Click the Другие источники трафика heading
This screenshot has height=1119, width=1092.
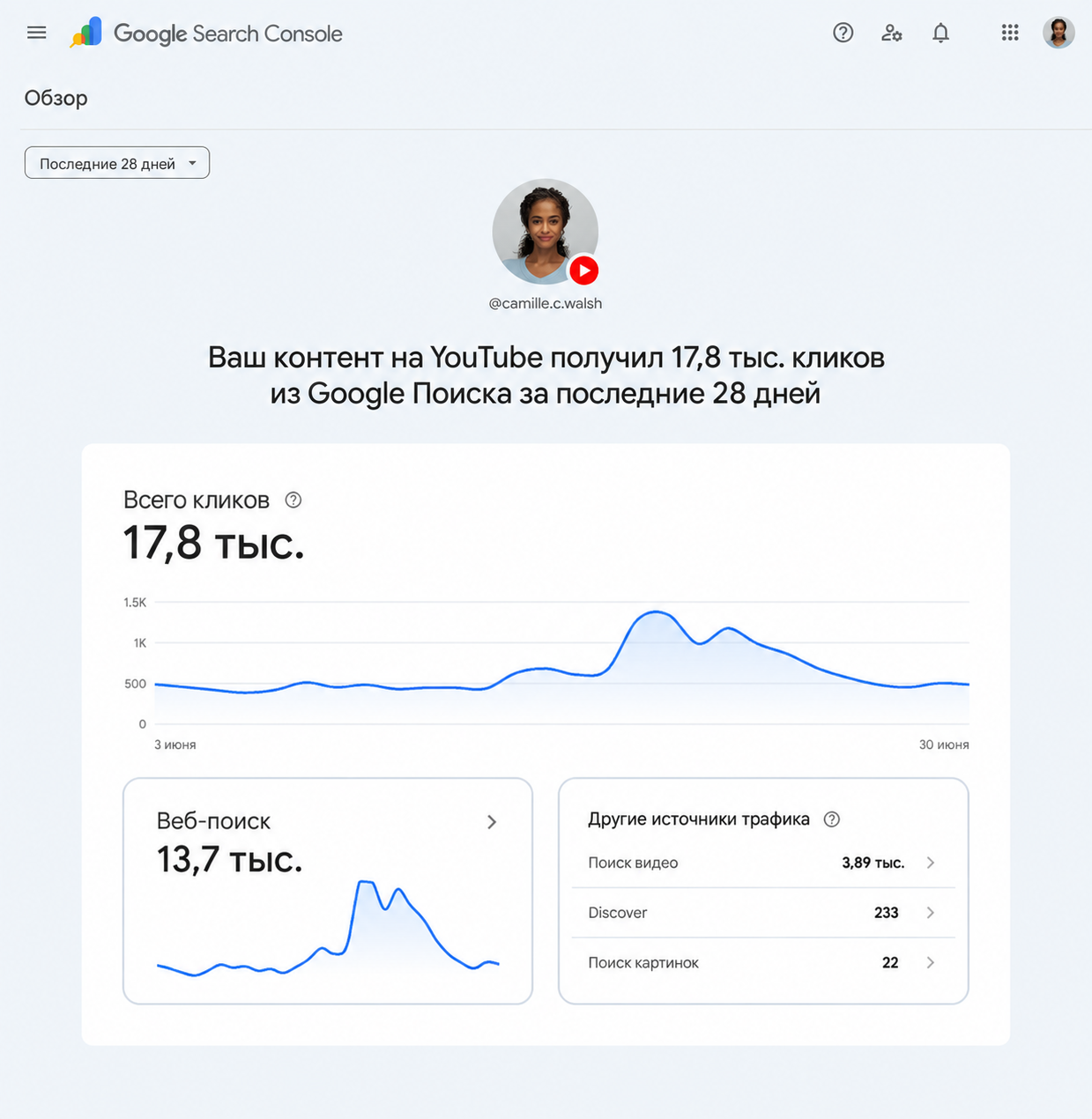699,819
